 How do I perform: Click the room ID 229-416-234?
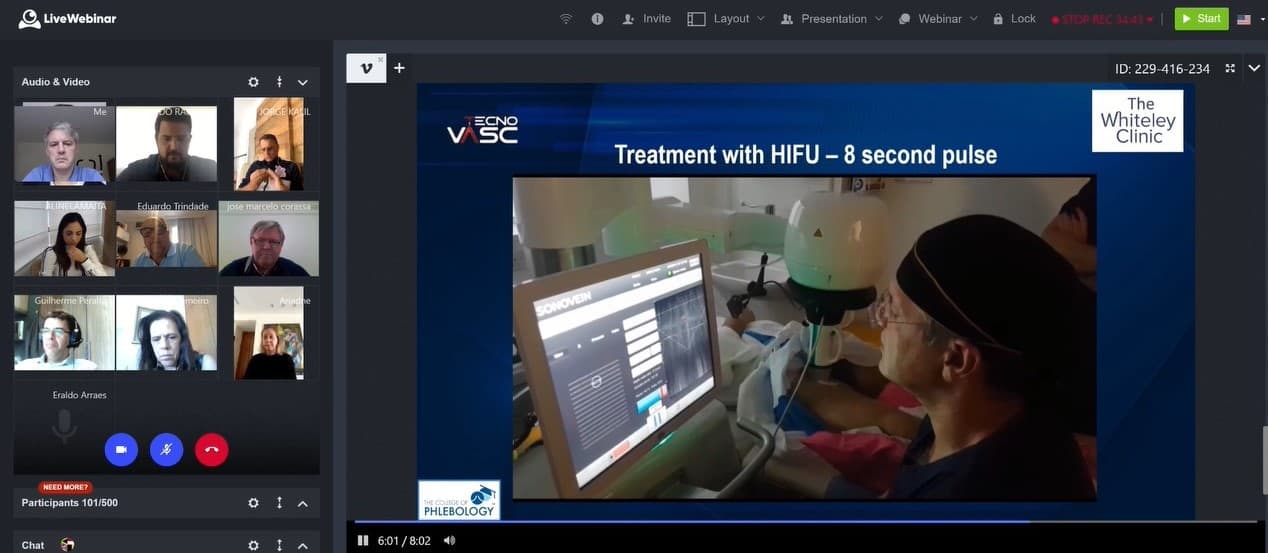[1163, 69]
